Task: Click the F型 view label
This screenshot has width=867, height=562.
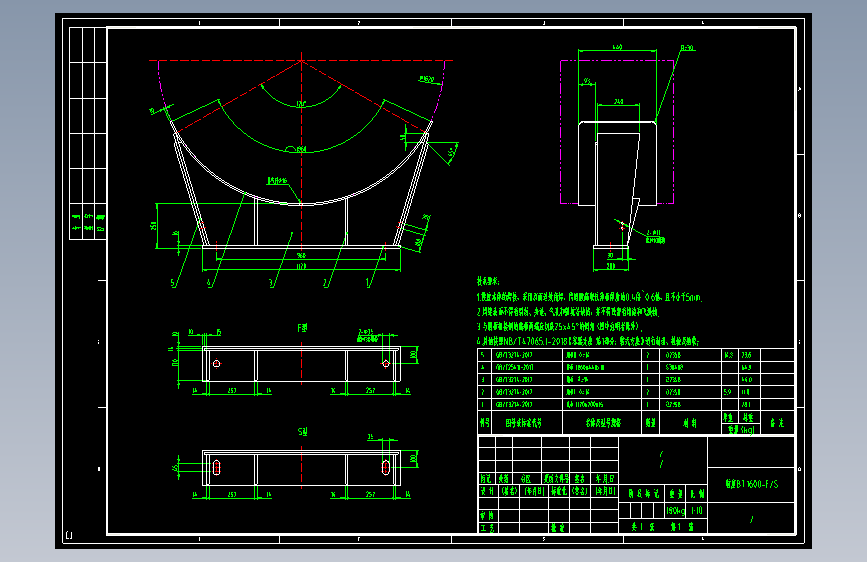Action: (x=302, y=328)
